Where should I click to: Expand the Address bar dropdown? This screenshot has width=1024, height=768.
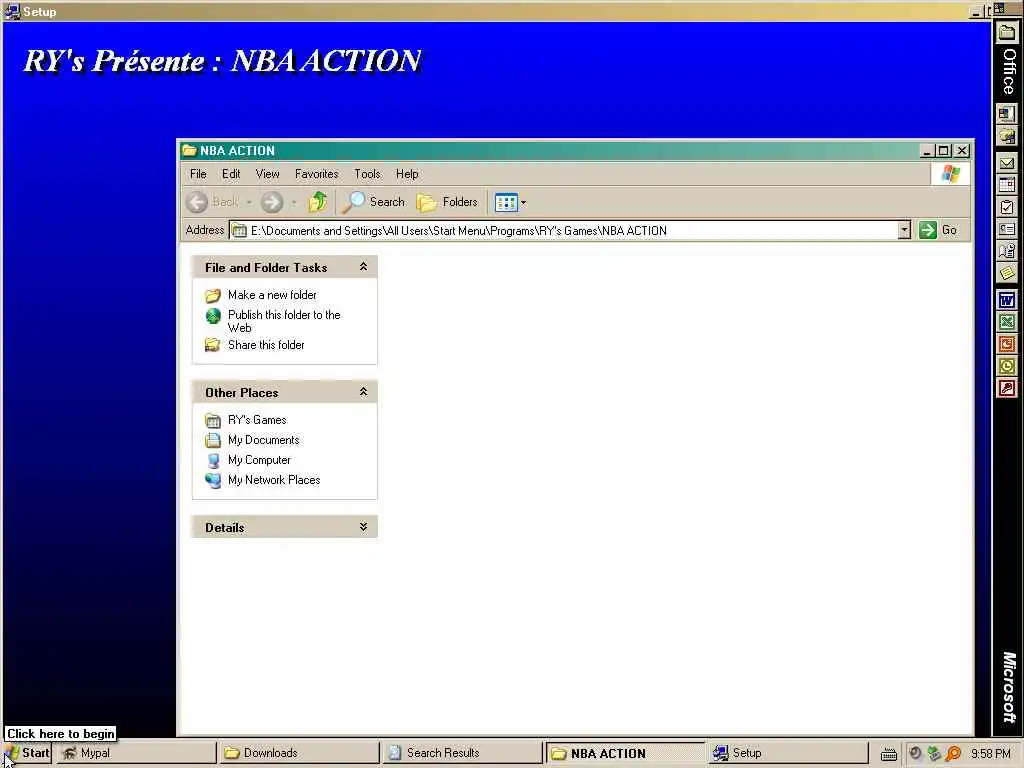904,230
